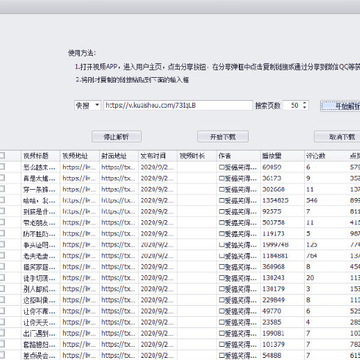Viewport: 360px width, 360px height.
Task: Tick the checkbox for the 229849 plays row
Action: (x=2, y=300)
